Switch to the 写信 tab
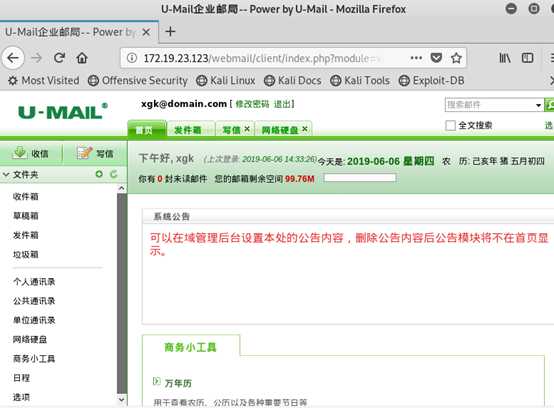Image resolution: width=554 pixels, height=408 pixels. pyautogui.click(x=231, y=130)
